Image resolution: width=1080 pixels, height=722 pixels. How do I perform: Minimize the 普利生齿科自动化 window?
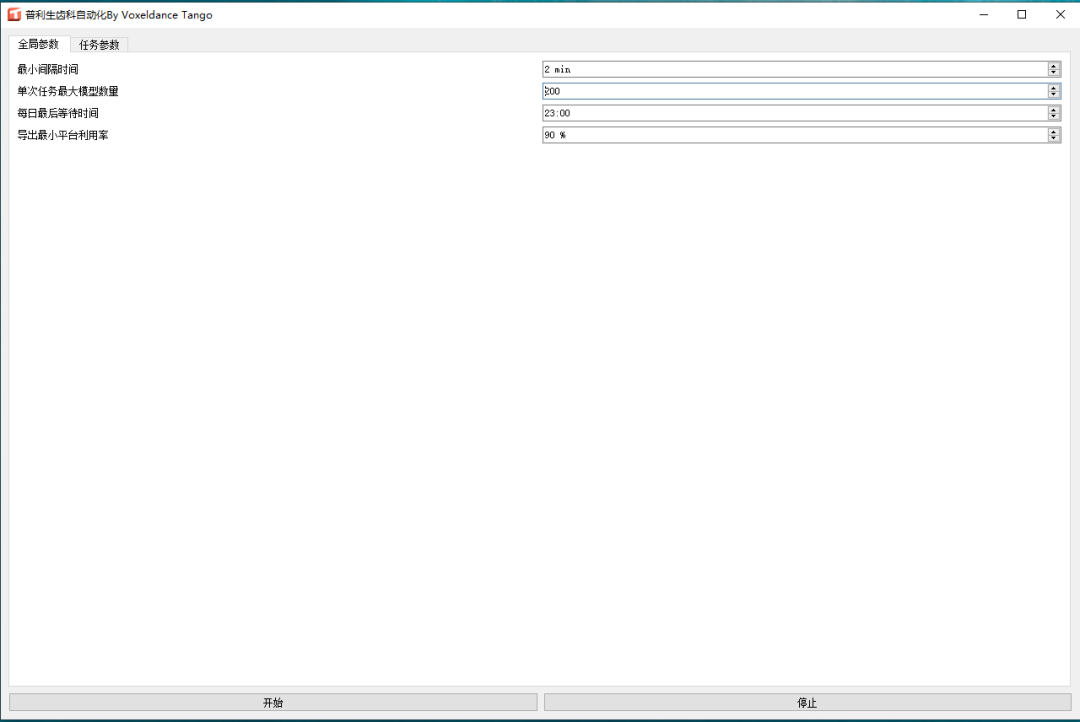point(983,15)
